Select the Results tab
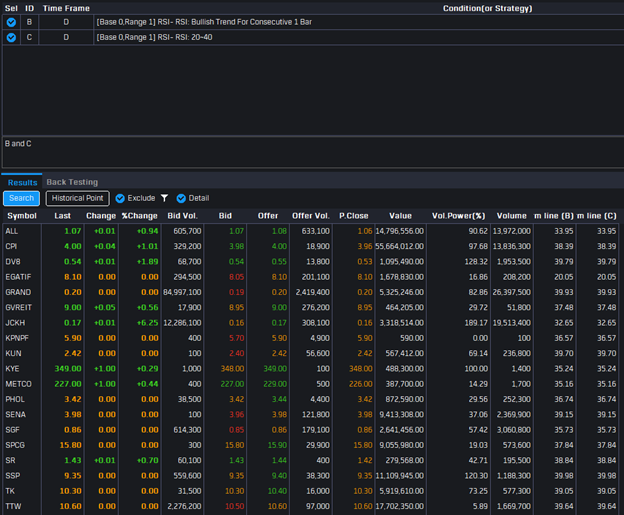 click(22, 182)
